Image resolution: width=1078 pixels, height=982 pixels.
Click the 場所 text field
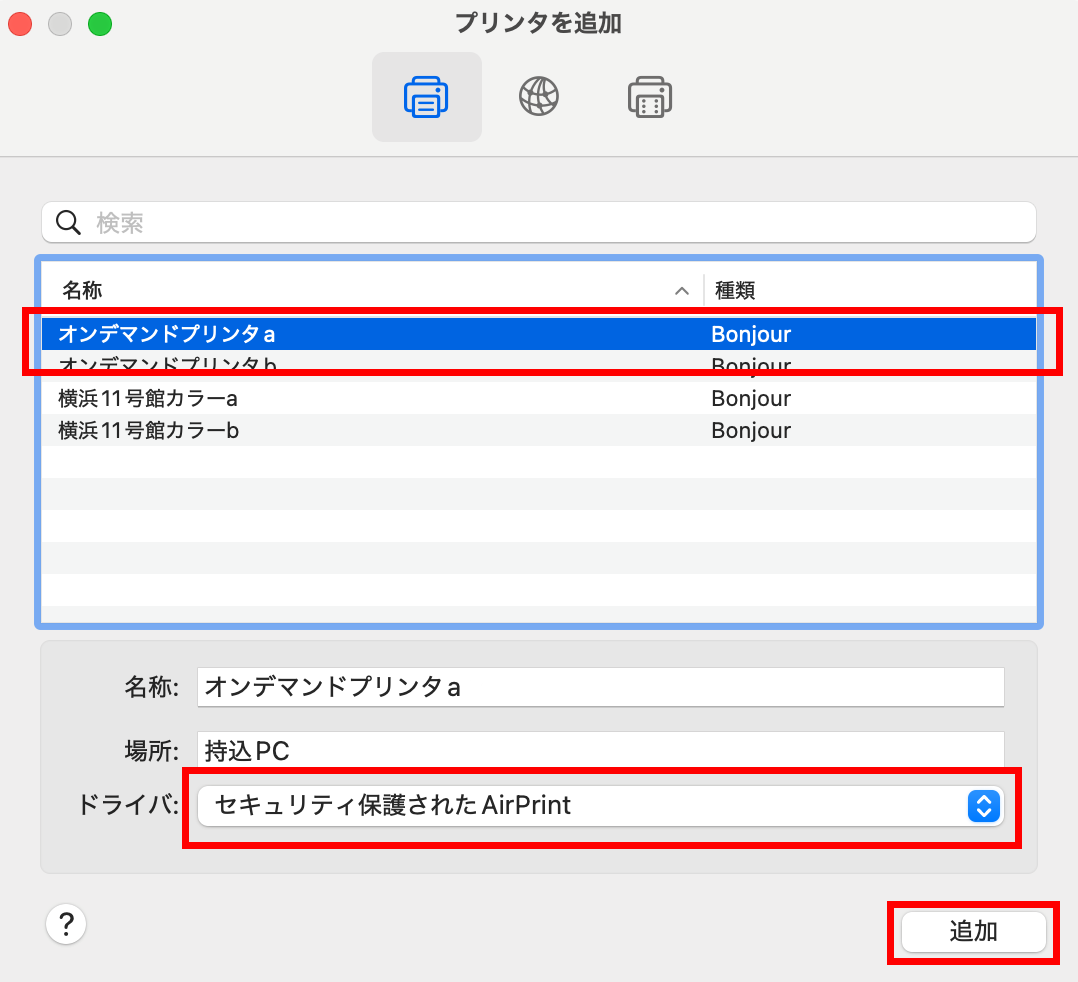[x=600, y=749]
